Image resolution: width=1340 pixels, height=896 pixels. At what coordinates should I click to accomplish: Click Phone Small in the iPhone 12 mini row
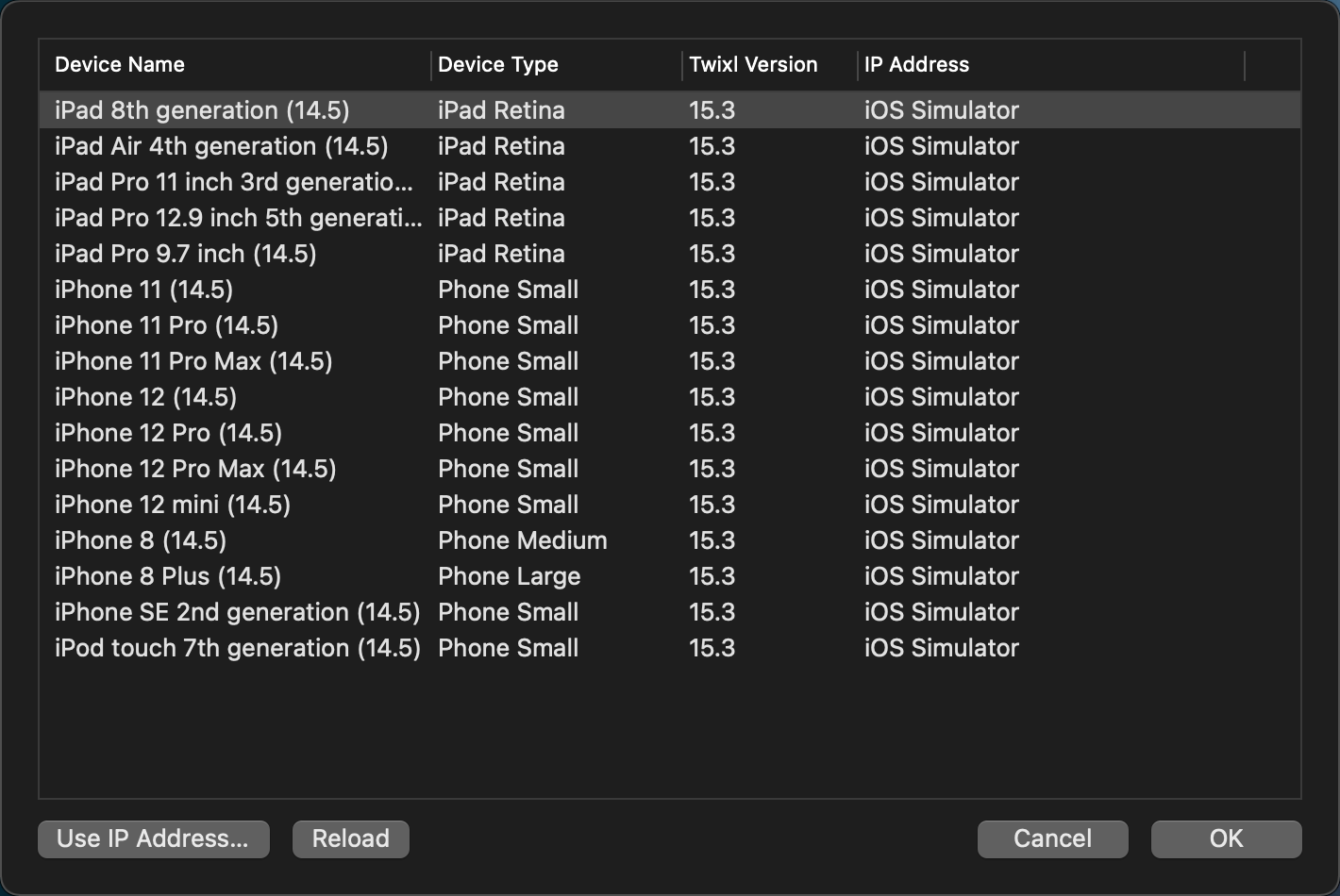click(x=509, y=505)
